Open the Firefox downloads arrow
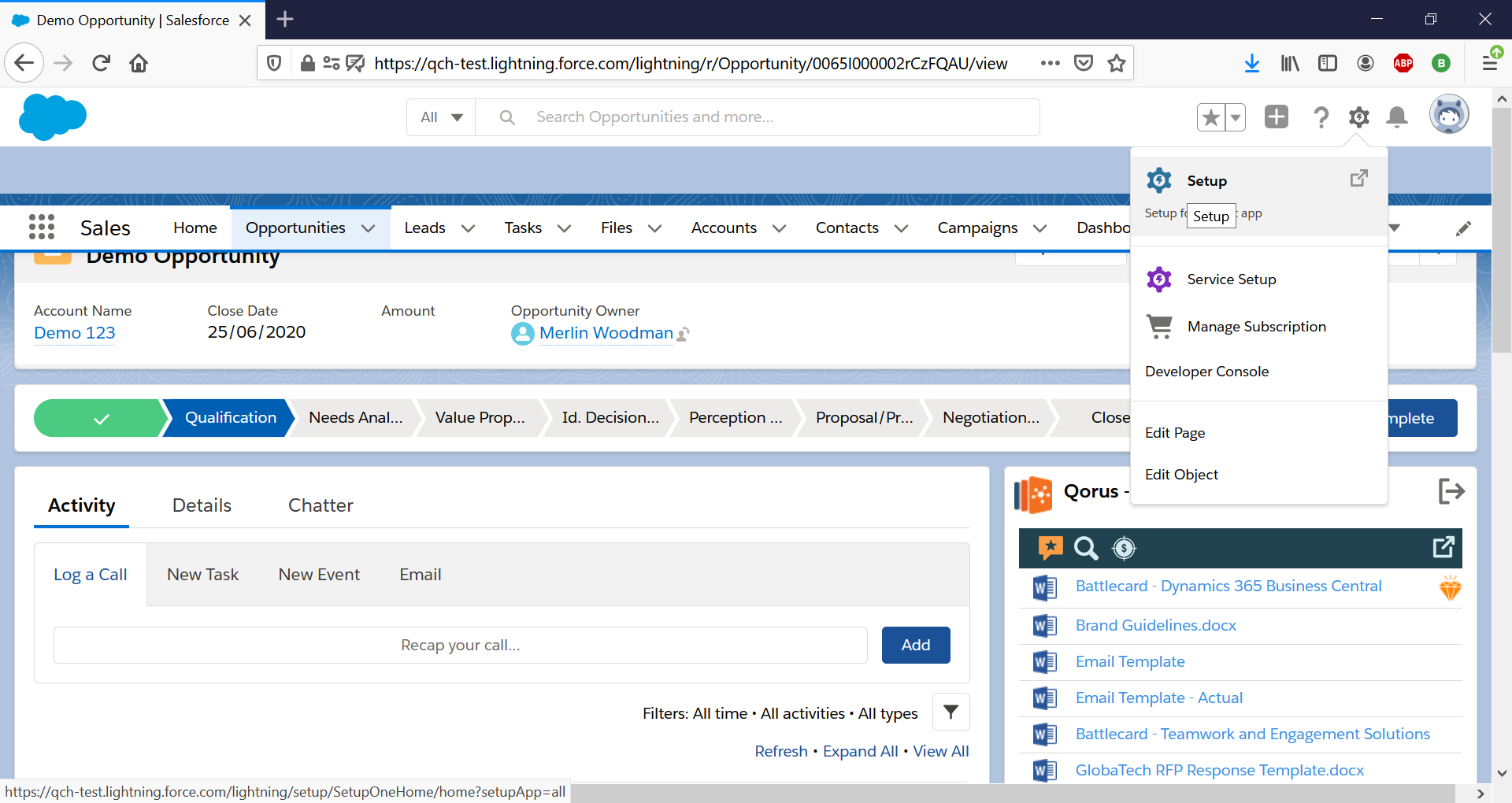This screenshot has height=803, width=1512. (x=1251, y=63)
